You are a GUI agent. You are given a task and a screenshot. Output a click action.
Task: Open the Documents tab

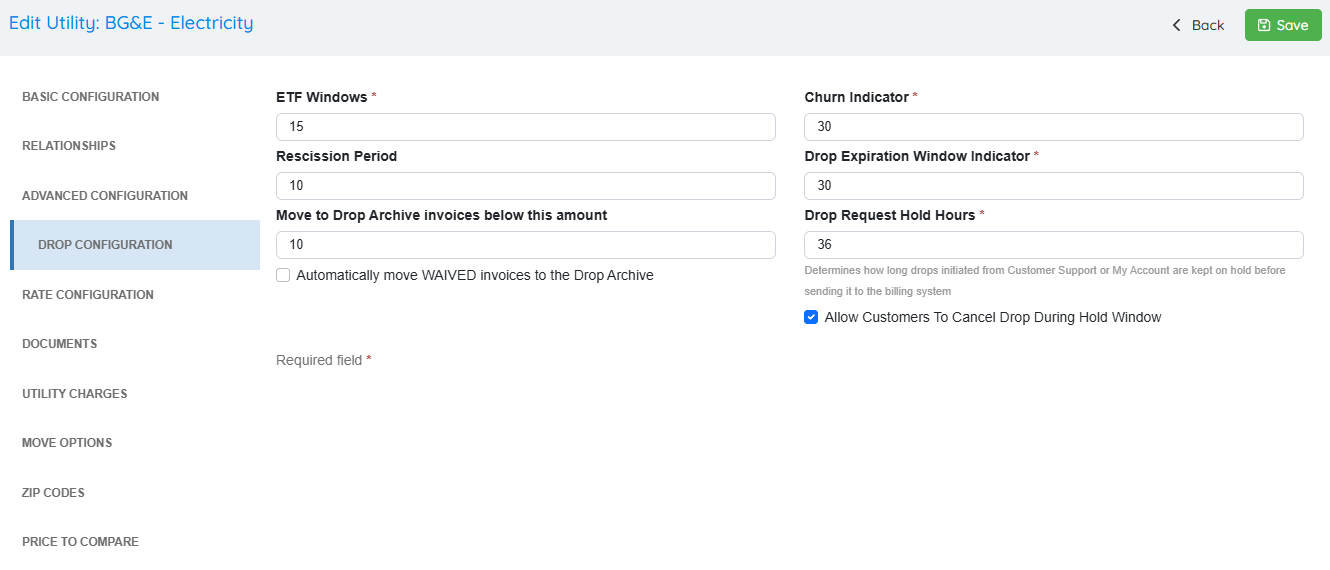pos(60,344)
